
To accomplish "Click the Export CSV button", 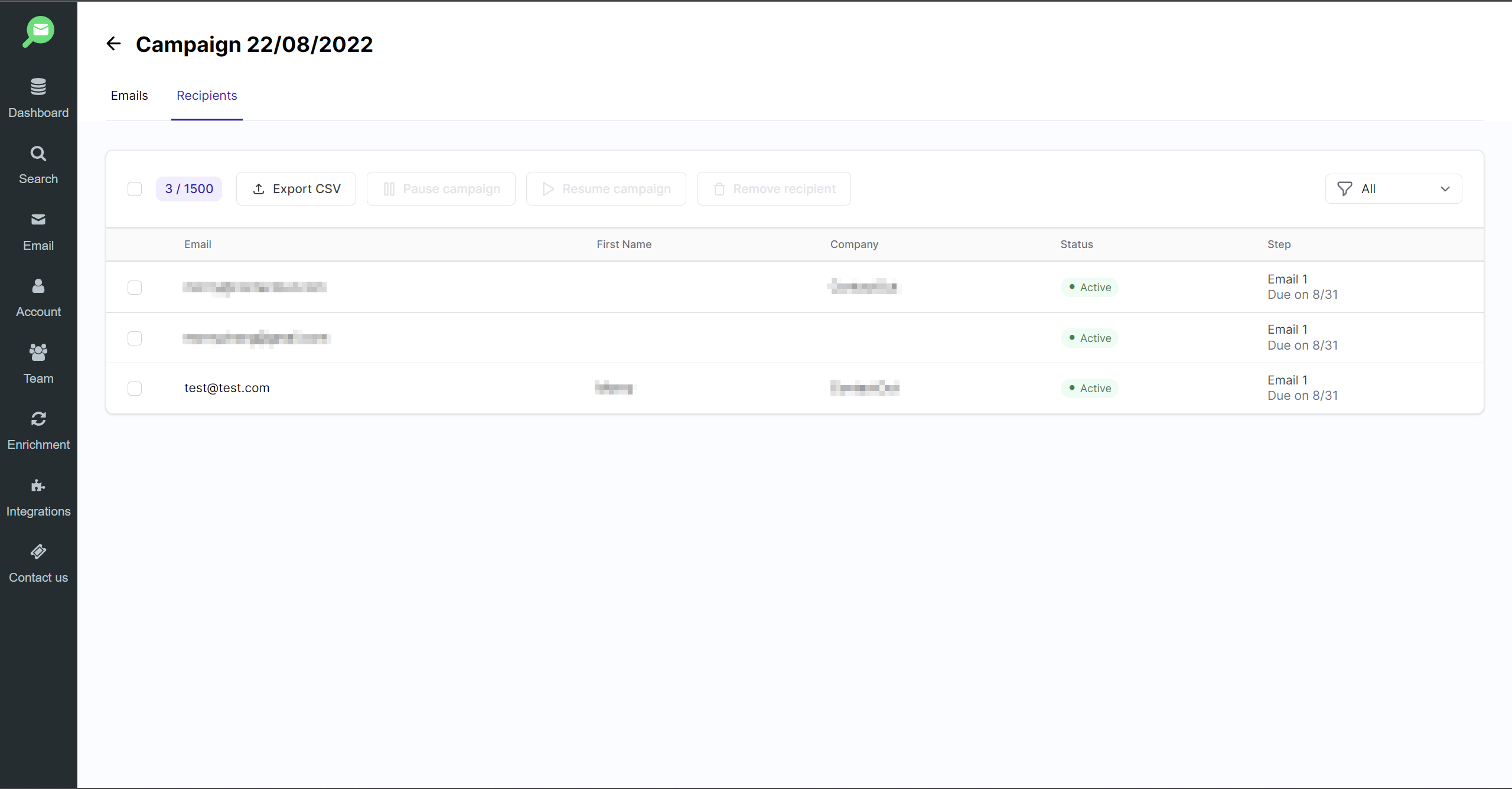I will (x=296, y=189).
